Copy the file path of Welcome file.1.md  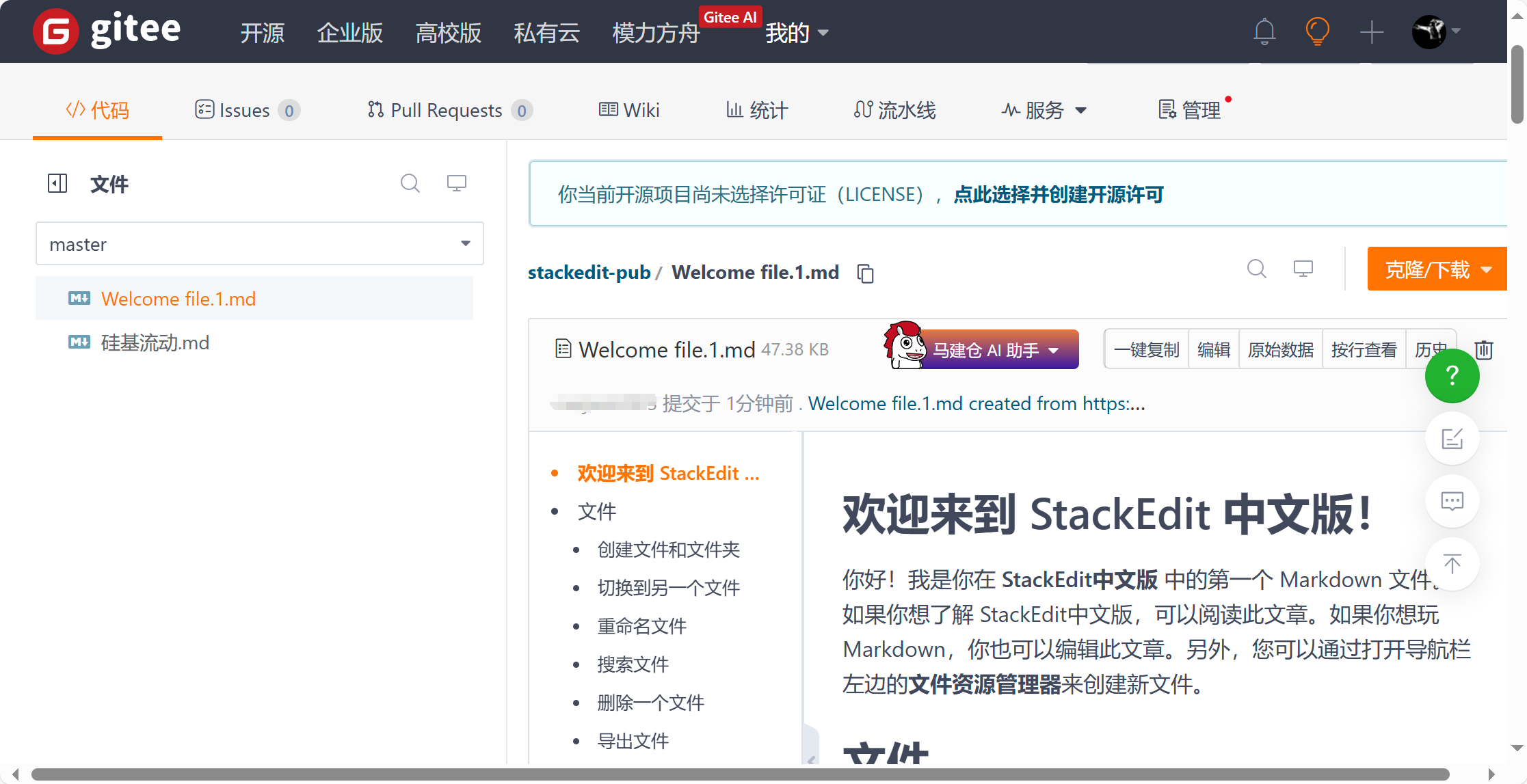pyautogui.click(x=864, y=273)
